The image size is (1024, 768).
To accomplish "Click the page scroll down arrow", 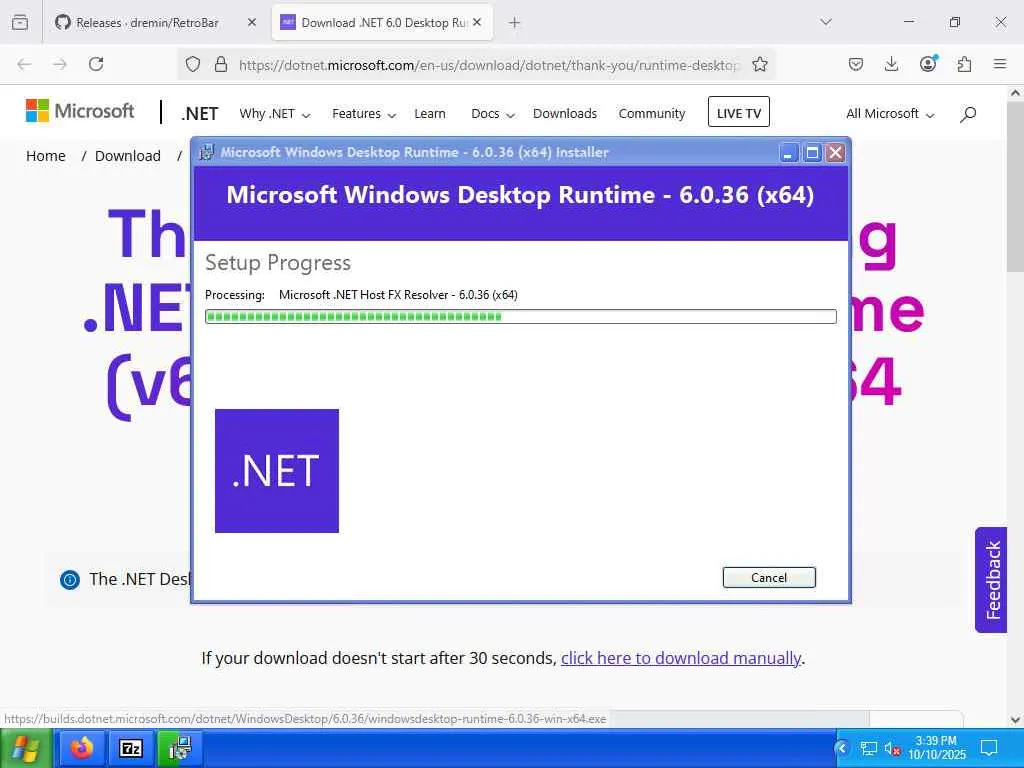I will pos(1016,720).
